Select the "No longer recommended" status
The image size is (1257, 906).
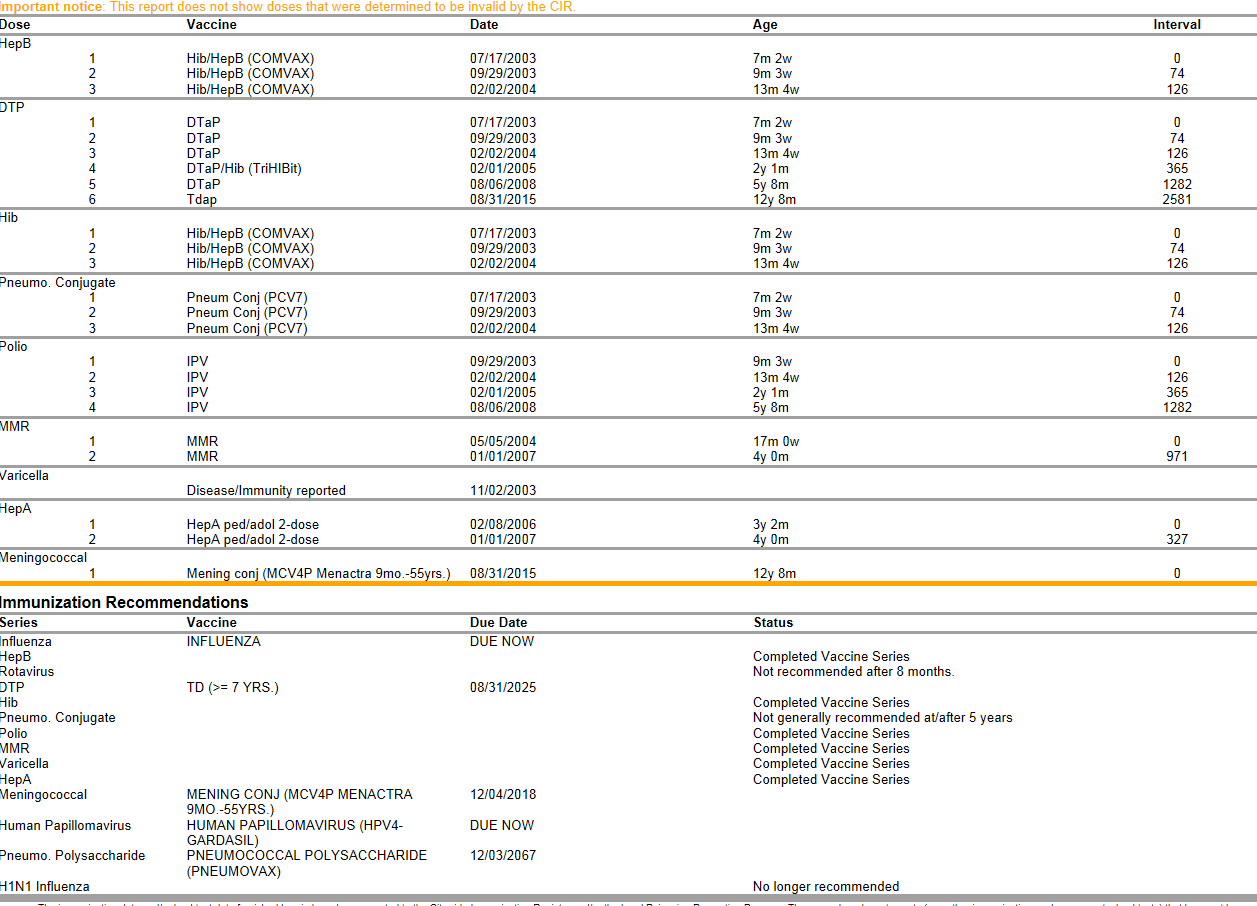826,887
